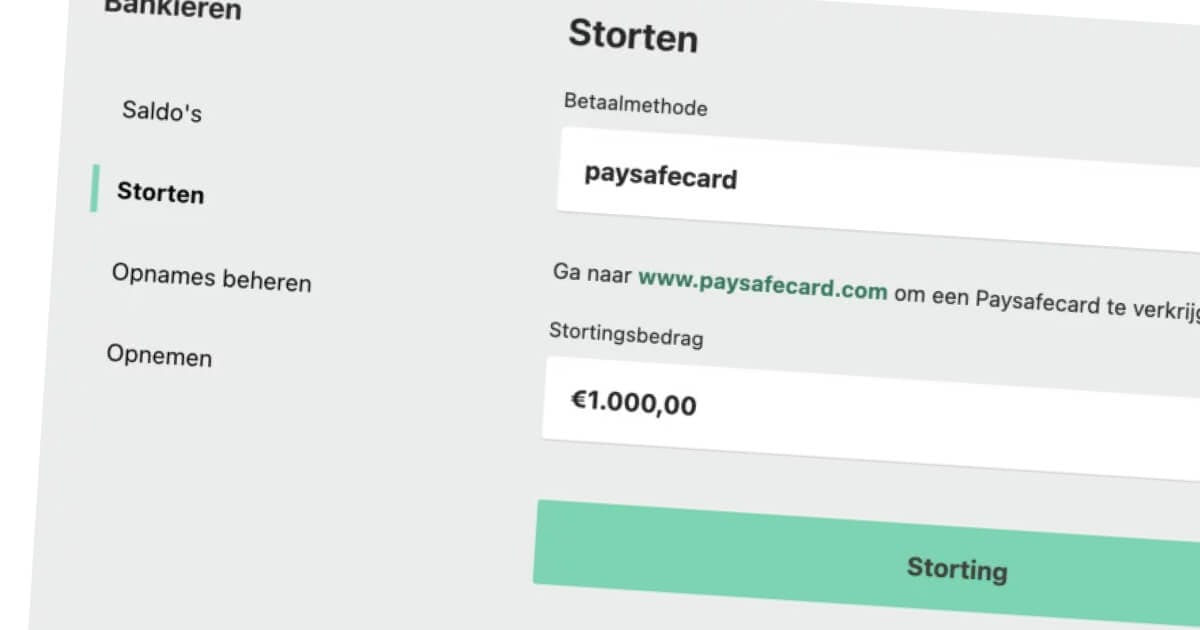Click the green Storten active indicator bar
The width and height of the screenshot is (1200, 630).
pos(94,189)
